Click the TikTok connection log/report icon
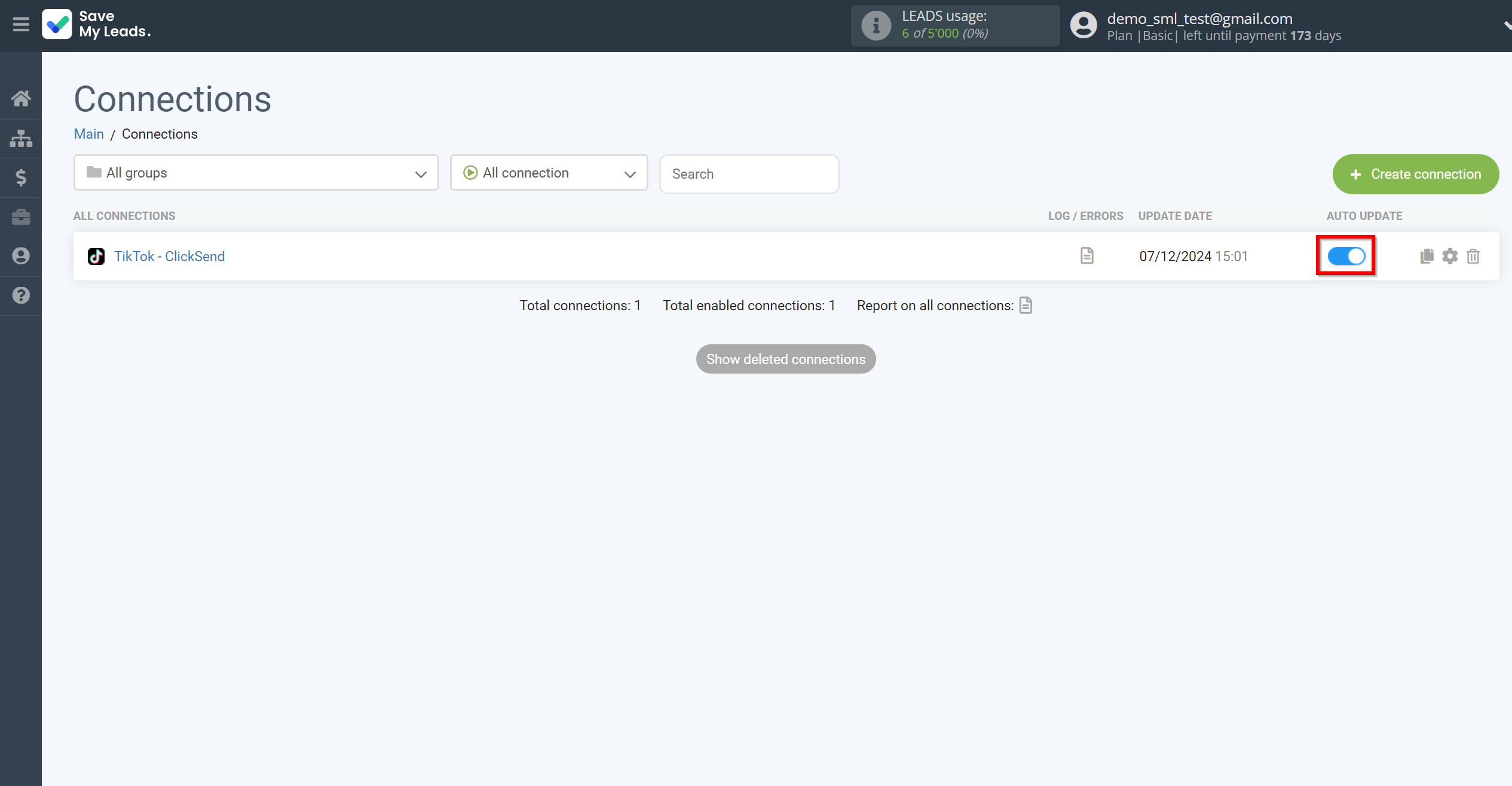Screen dimensions: 1512x786 coord(1087,256)
